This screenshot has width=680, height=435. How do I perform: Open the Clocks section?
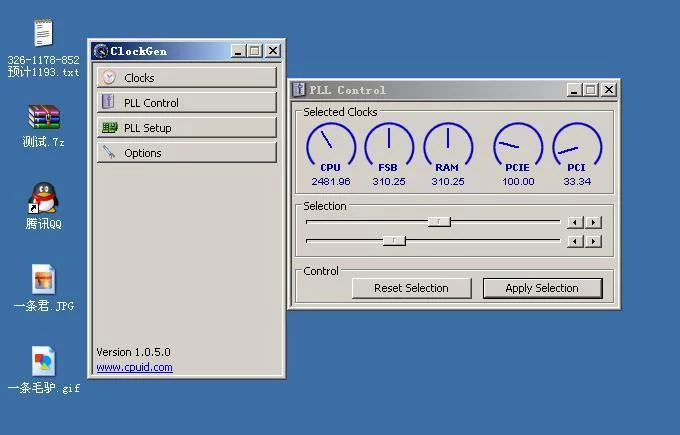tap(186, 78)
